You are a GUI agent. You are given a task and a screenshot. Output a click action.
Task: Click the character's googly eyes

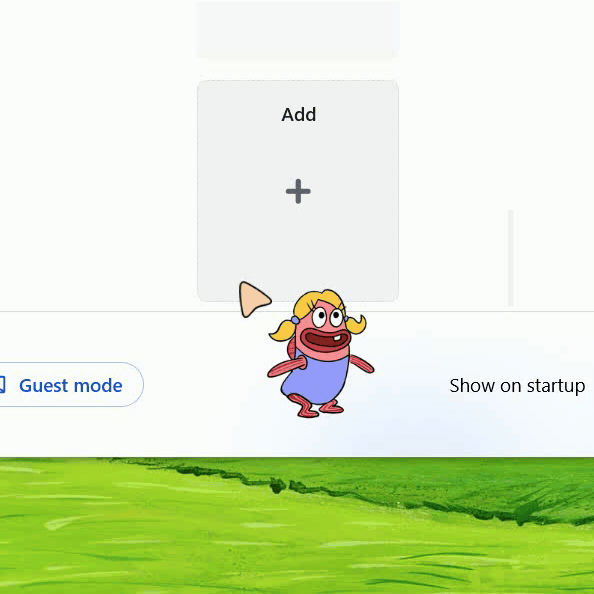328,317
